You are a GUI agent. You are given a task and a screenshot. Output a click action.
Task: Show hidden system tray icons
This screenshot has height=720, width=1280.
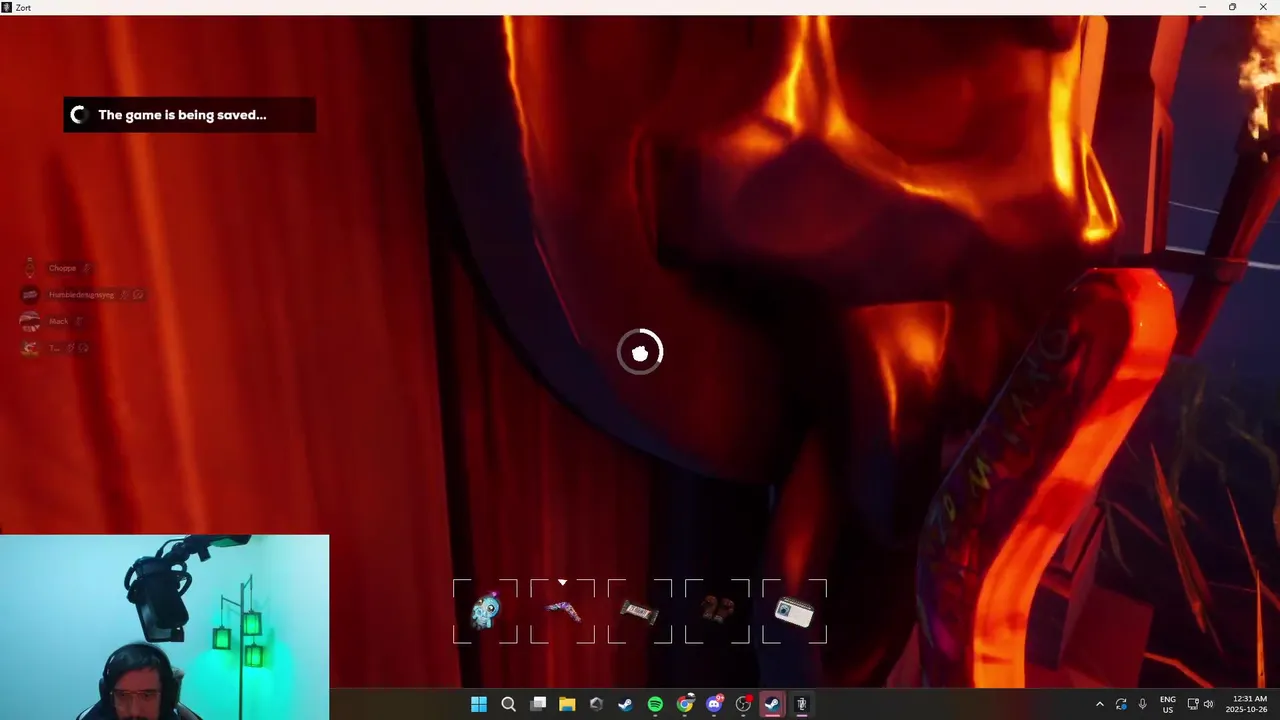tap(1100, 704)
